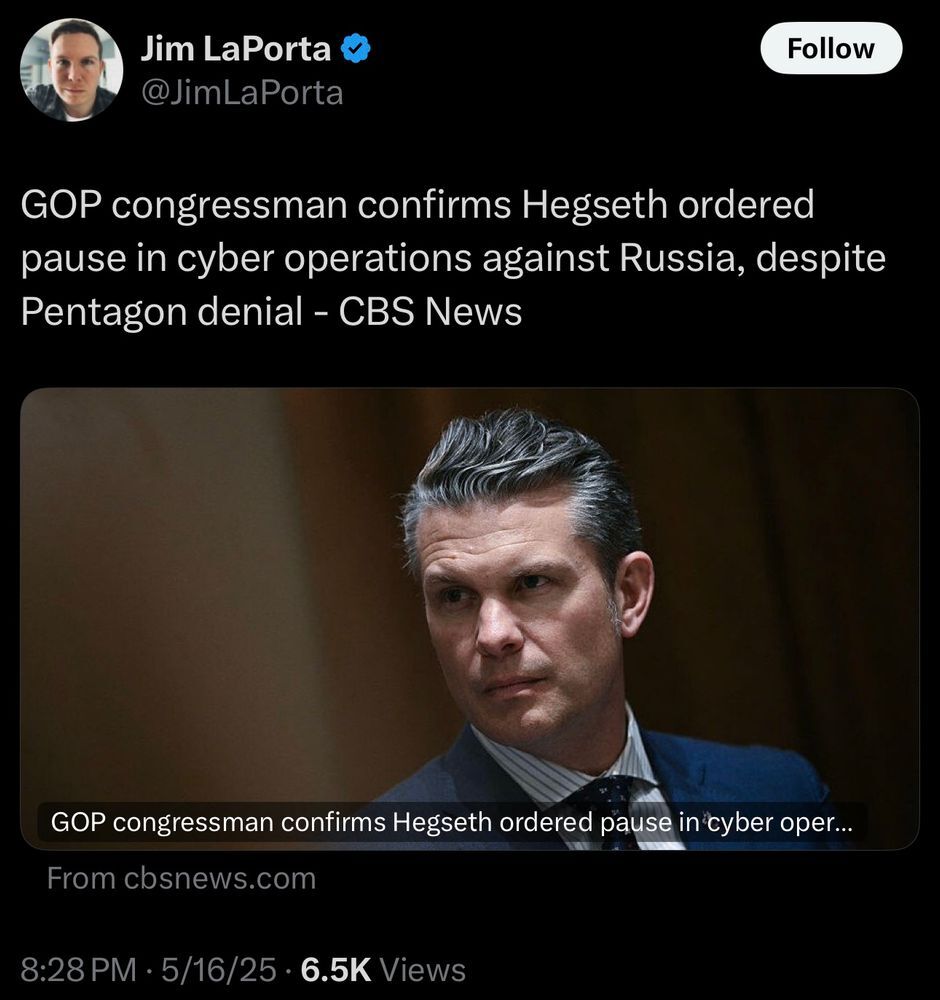
Task: Click the blue verified badge
Action: pos(355,49)
